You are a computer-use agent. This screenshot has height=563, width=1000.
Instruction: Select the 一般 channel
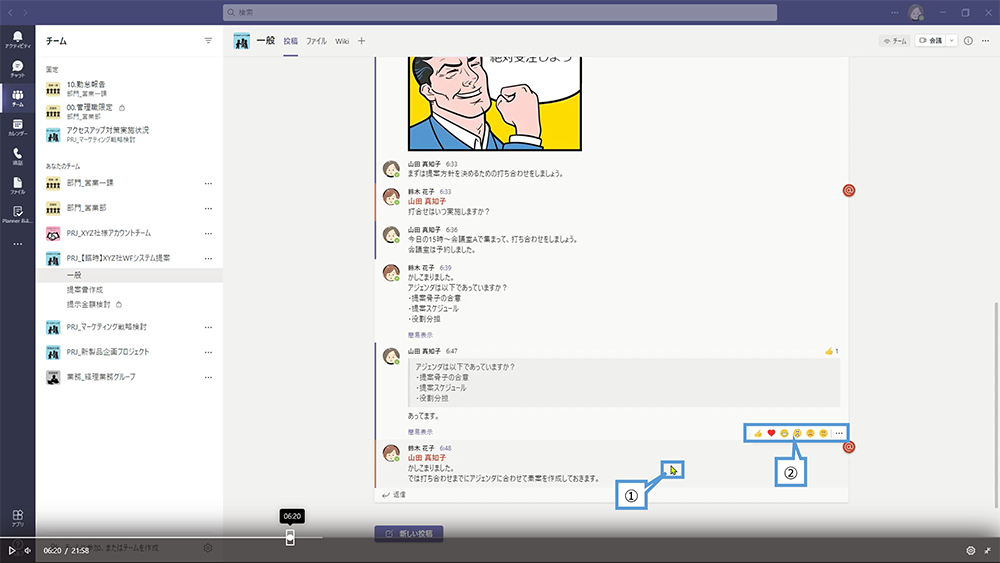click(130, 275)
